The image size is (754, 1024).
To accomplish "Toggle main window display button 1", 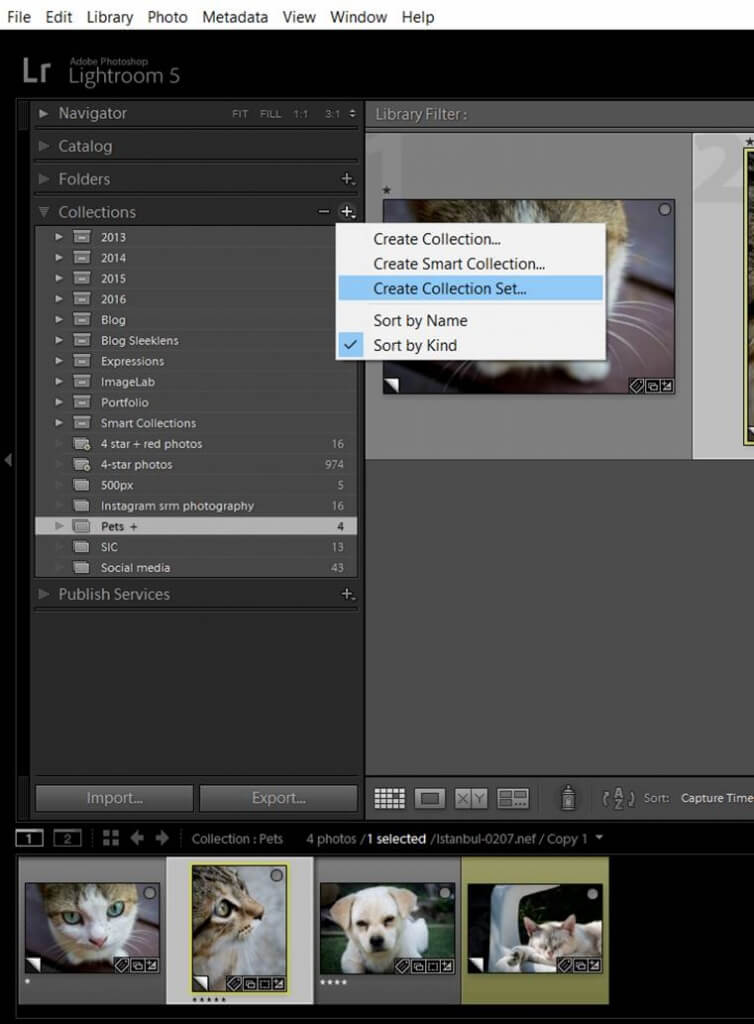I will pyautogui.click(x=29, y=838).
